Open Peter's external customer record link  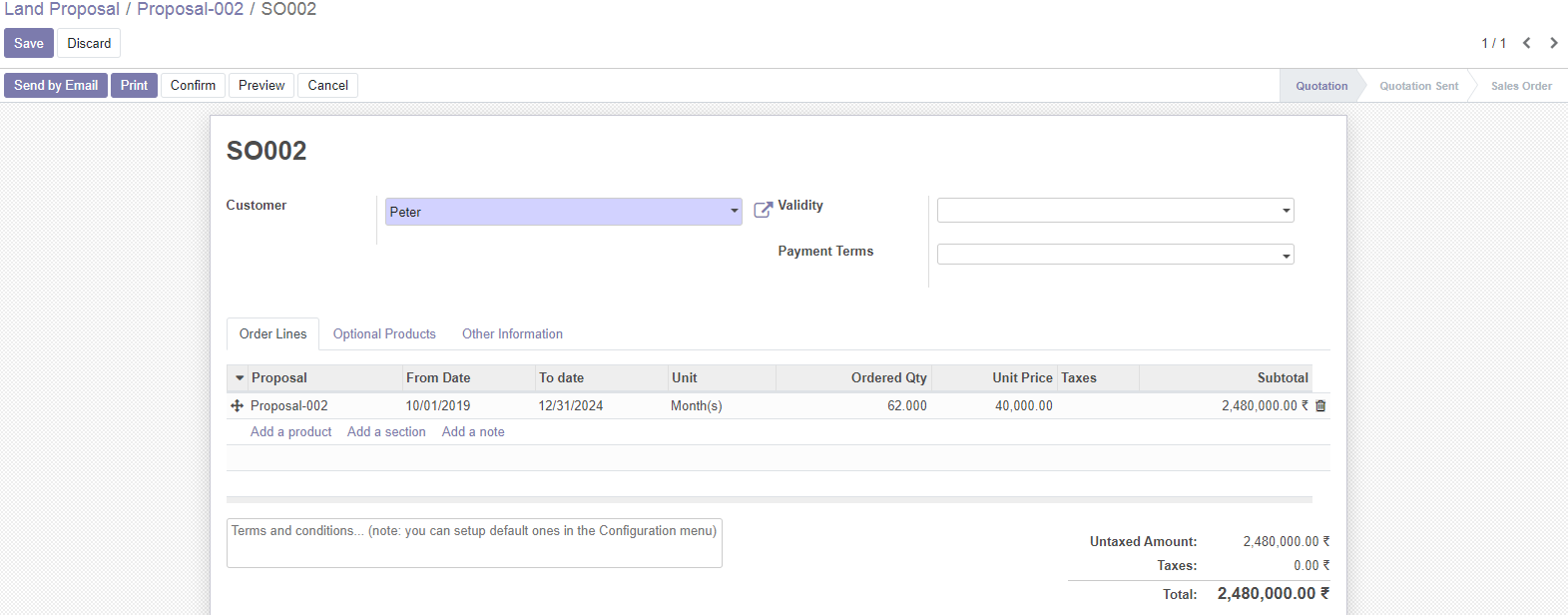point(763,210)
